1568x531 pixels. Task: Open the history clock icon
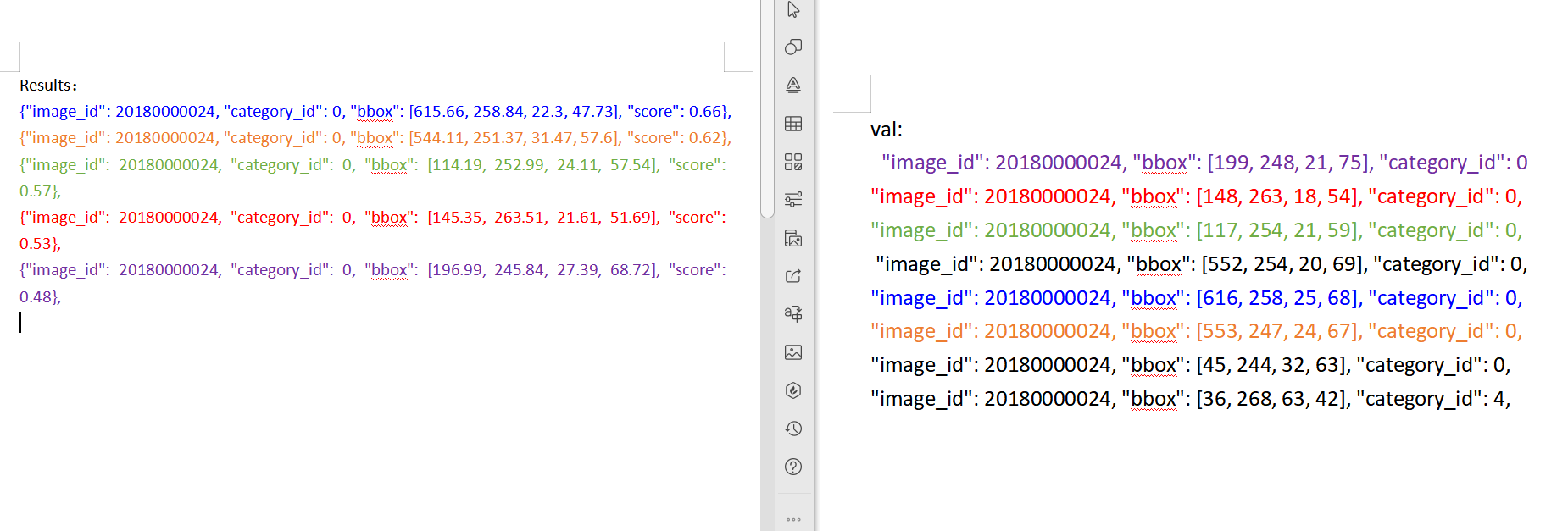pyautogui.click(x=793, y=429)
